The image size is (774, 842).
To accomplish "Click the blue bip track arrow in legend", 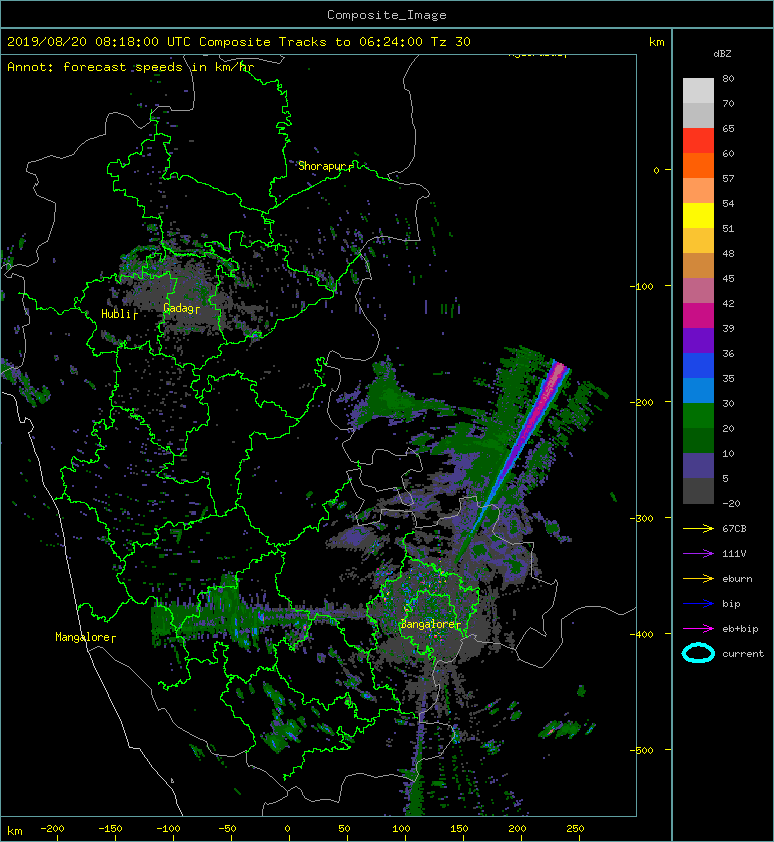I will [x=698, y=604].
